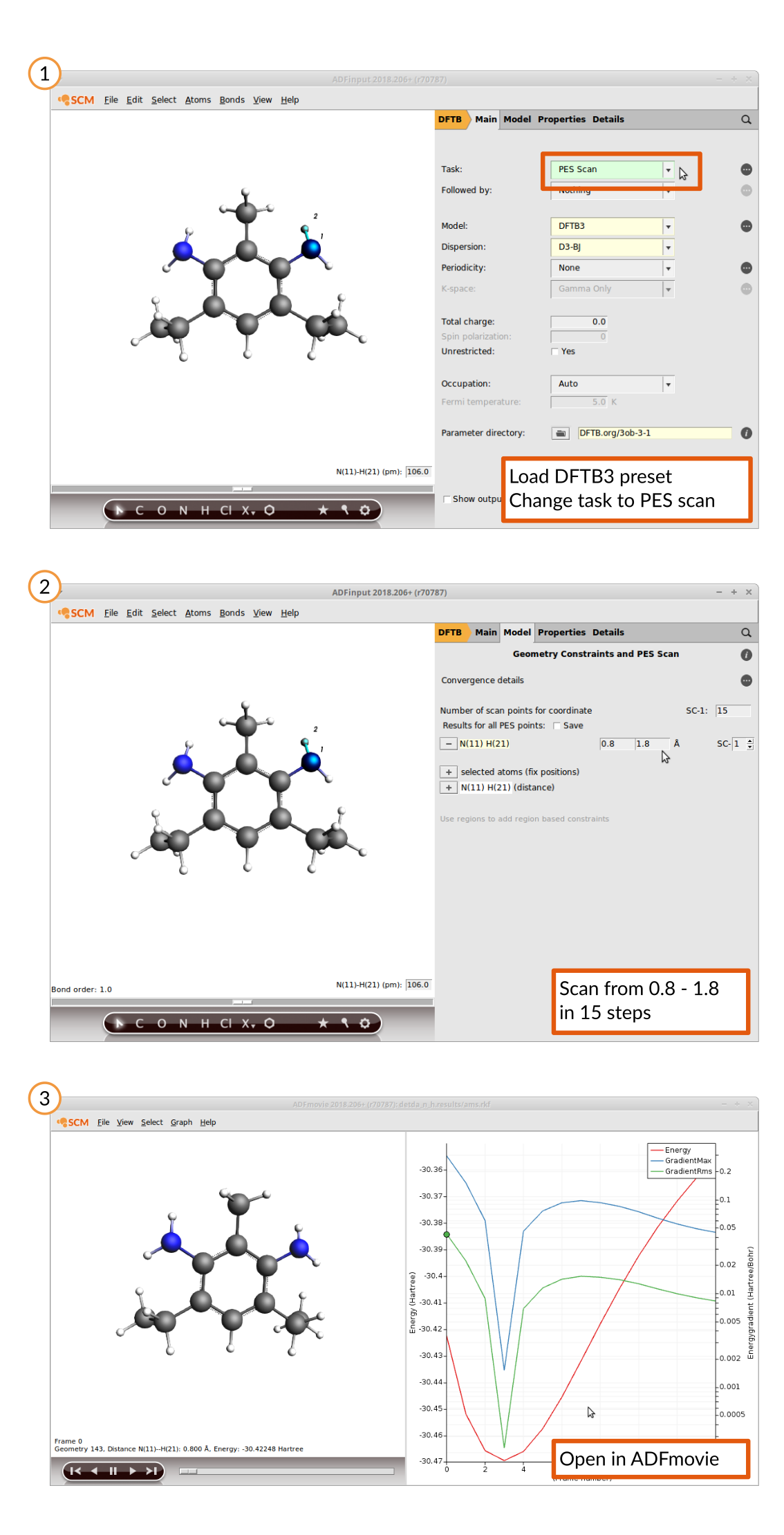Add selected atoms (fix positions) constraint with plus
This screenshot has width=784, height=1535.
point(448,772)
